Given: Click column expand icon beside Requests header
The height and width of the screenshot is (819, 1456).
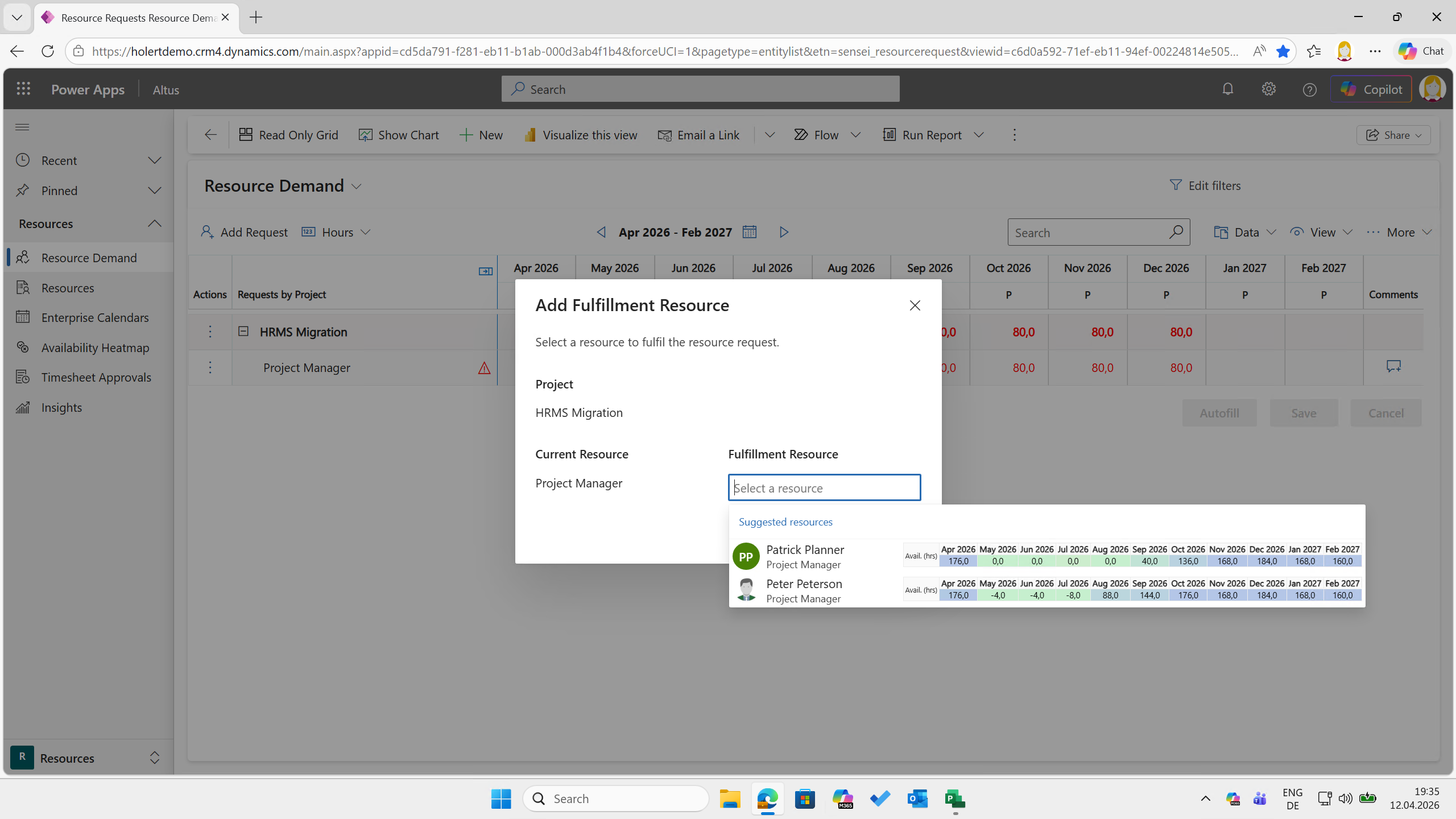Looking at the screenshot, I should click(x=485, y=271).
